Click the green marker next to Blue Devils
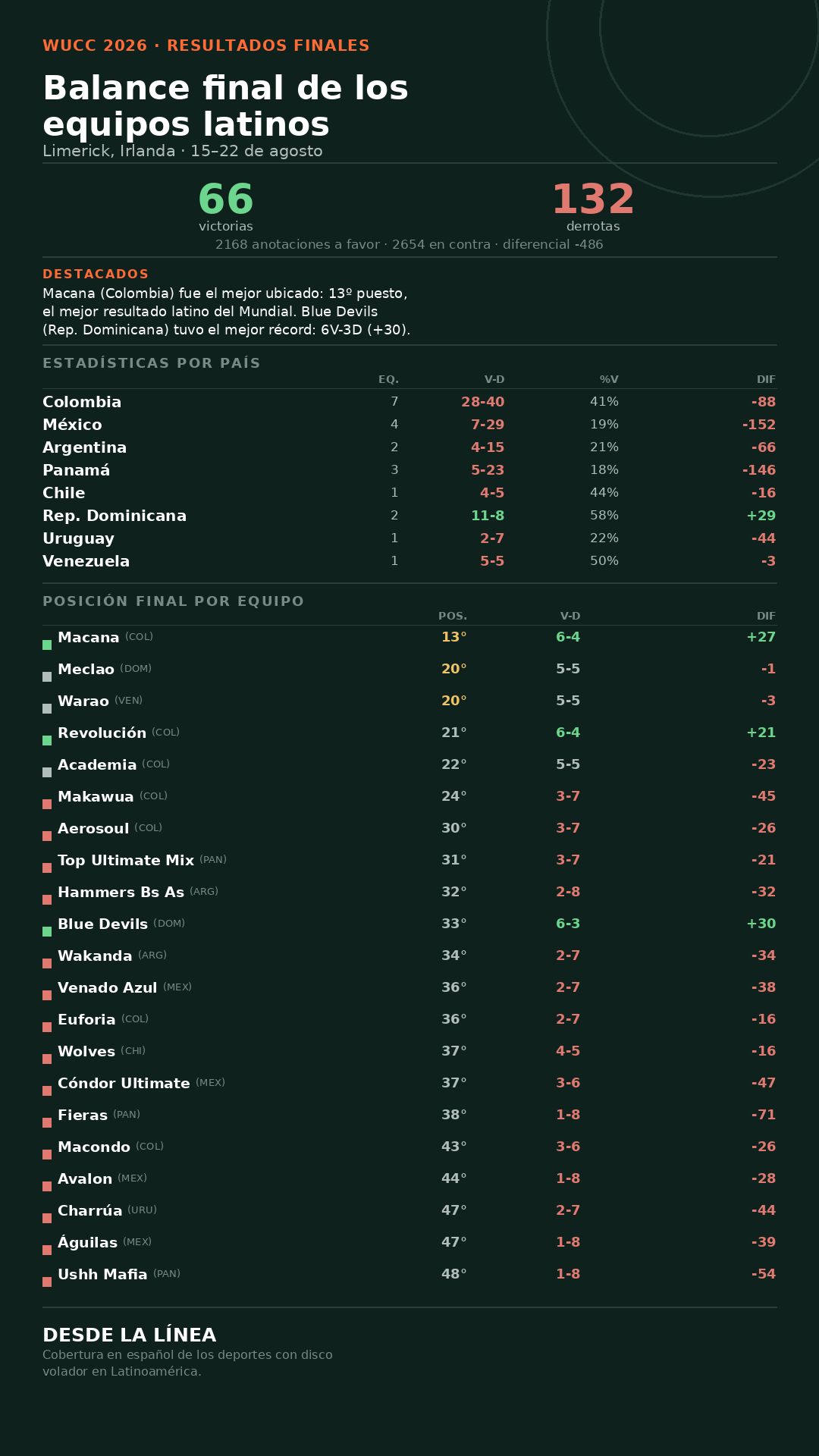The height and width of the screenshot is (1456, 819). pyautogui.click(x=47, y=931)
